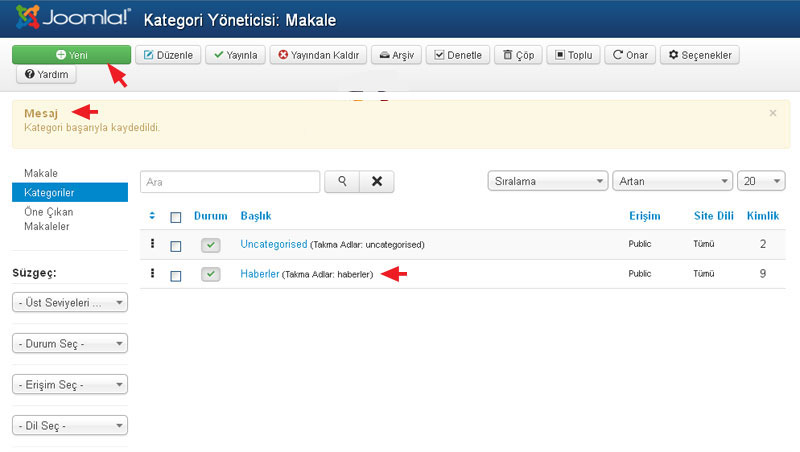This screenshot has height=452, width=800.
Task: Sort by Erişim column
Action: [x=644, y=216]
